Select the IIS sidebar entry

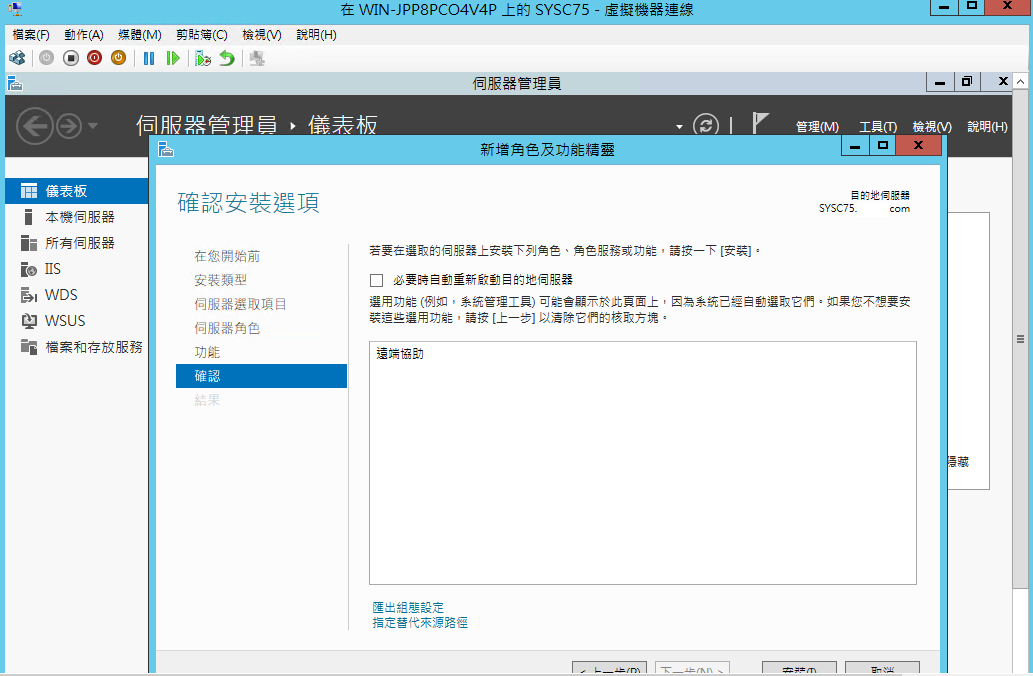coord(76,269)
